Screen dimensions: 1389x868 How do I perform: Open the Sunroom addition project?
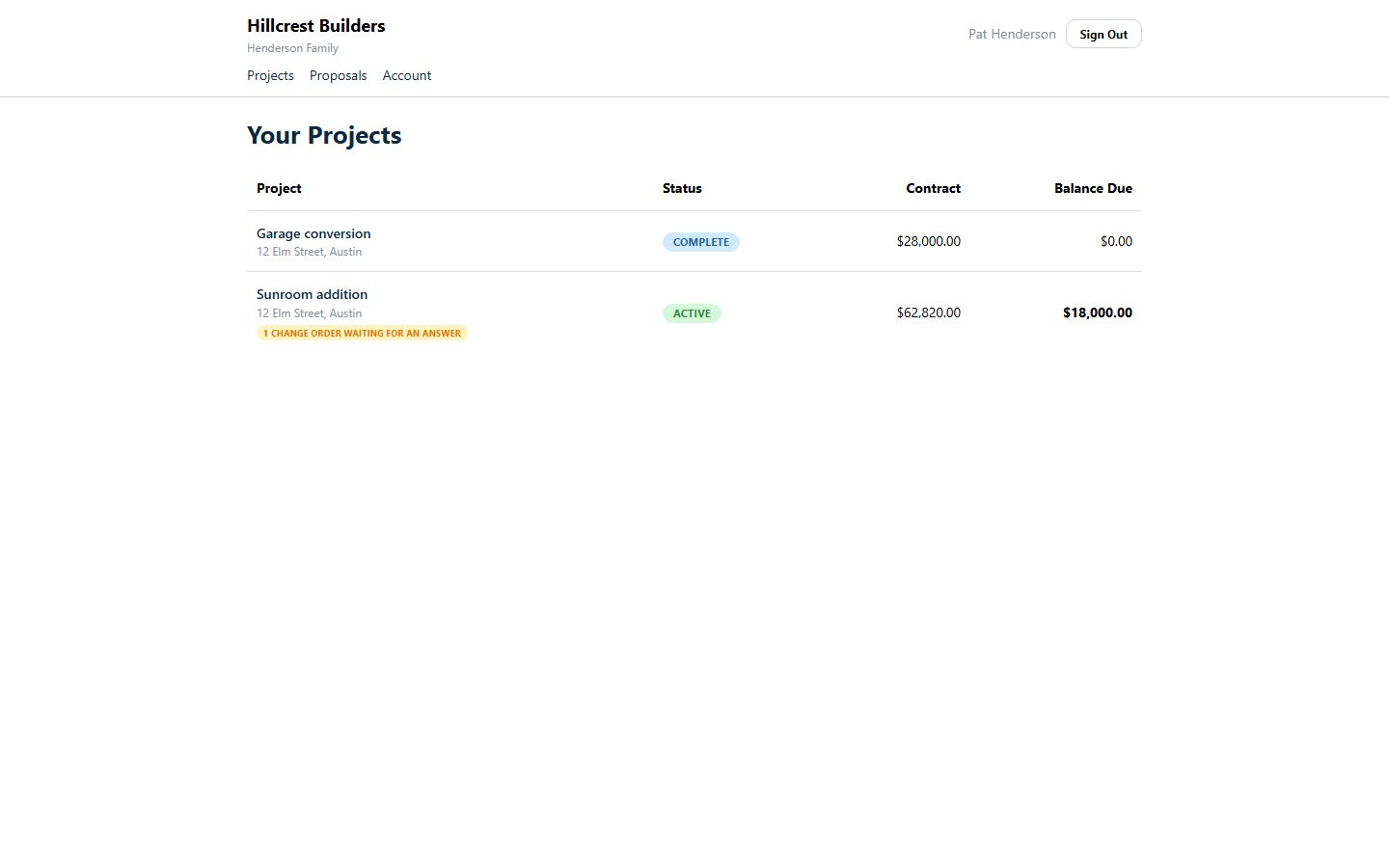312,294
